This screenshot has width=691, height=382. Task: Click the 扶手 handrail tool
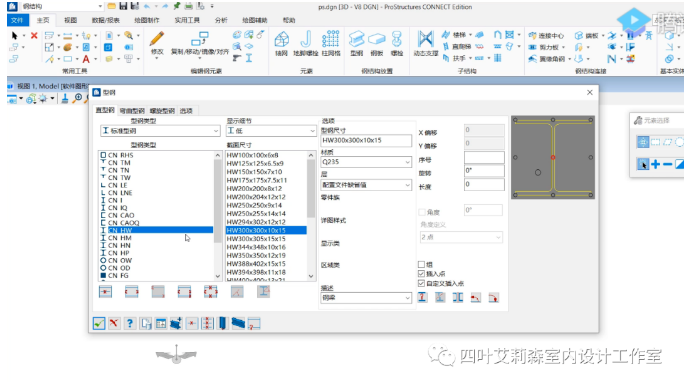(x=453, y=58)
